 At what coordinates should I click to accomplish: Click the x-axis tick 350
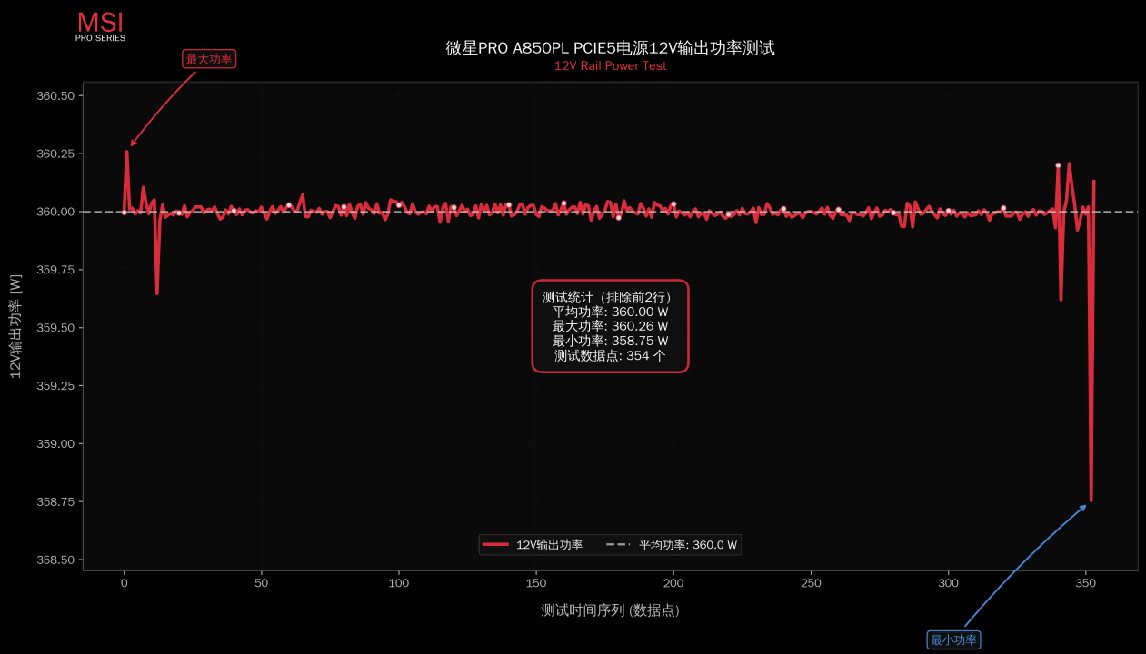1086,584
